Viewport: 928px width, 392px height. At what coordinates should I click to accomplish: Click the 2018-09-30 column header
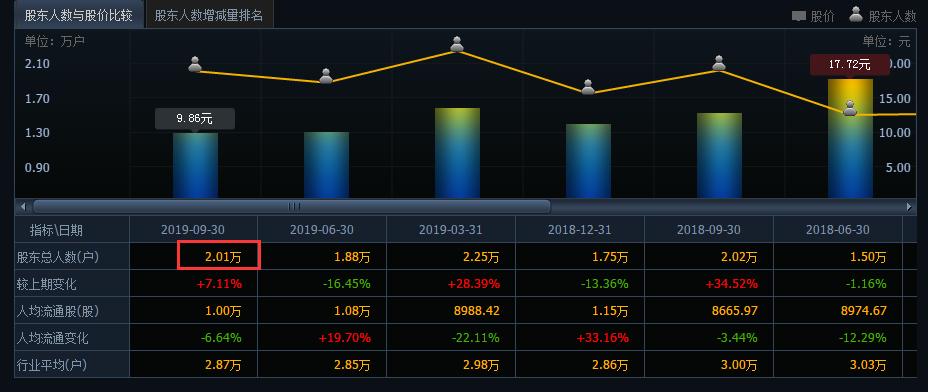pos(709,230)
